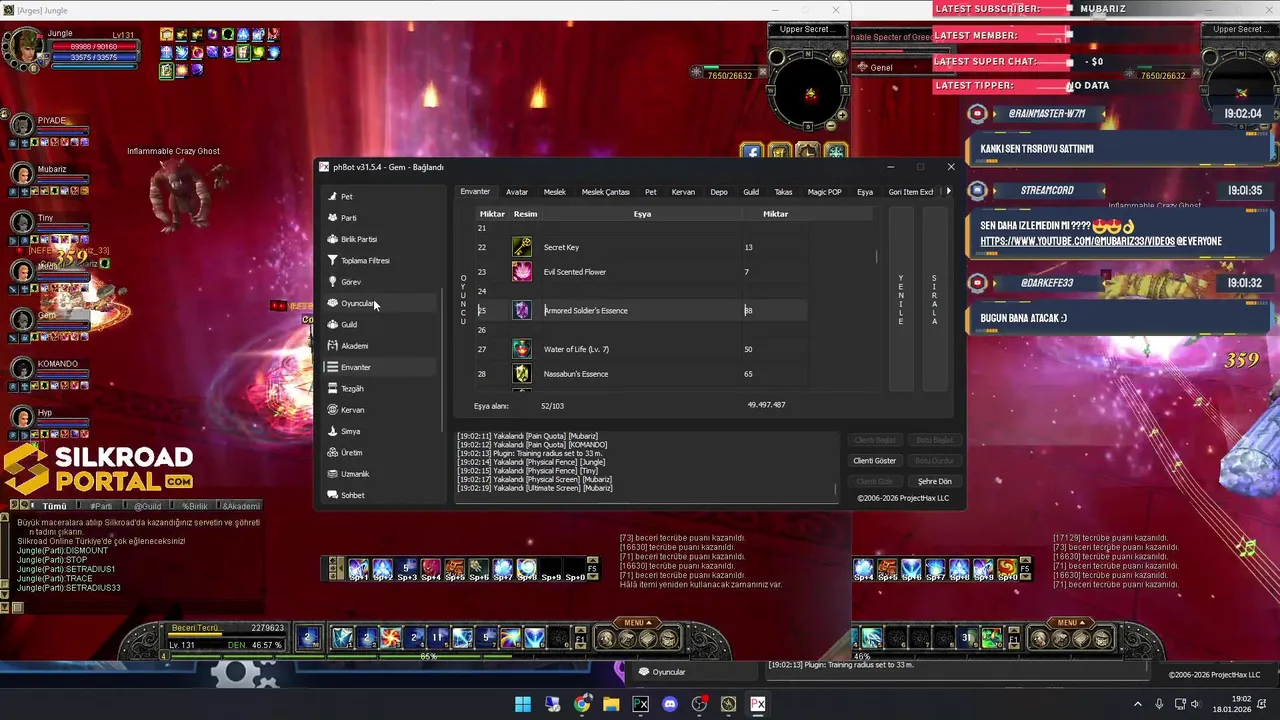
Task: Click the 52/103 item space value
Action: (x=552, y=406)
